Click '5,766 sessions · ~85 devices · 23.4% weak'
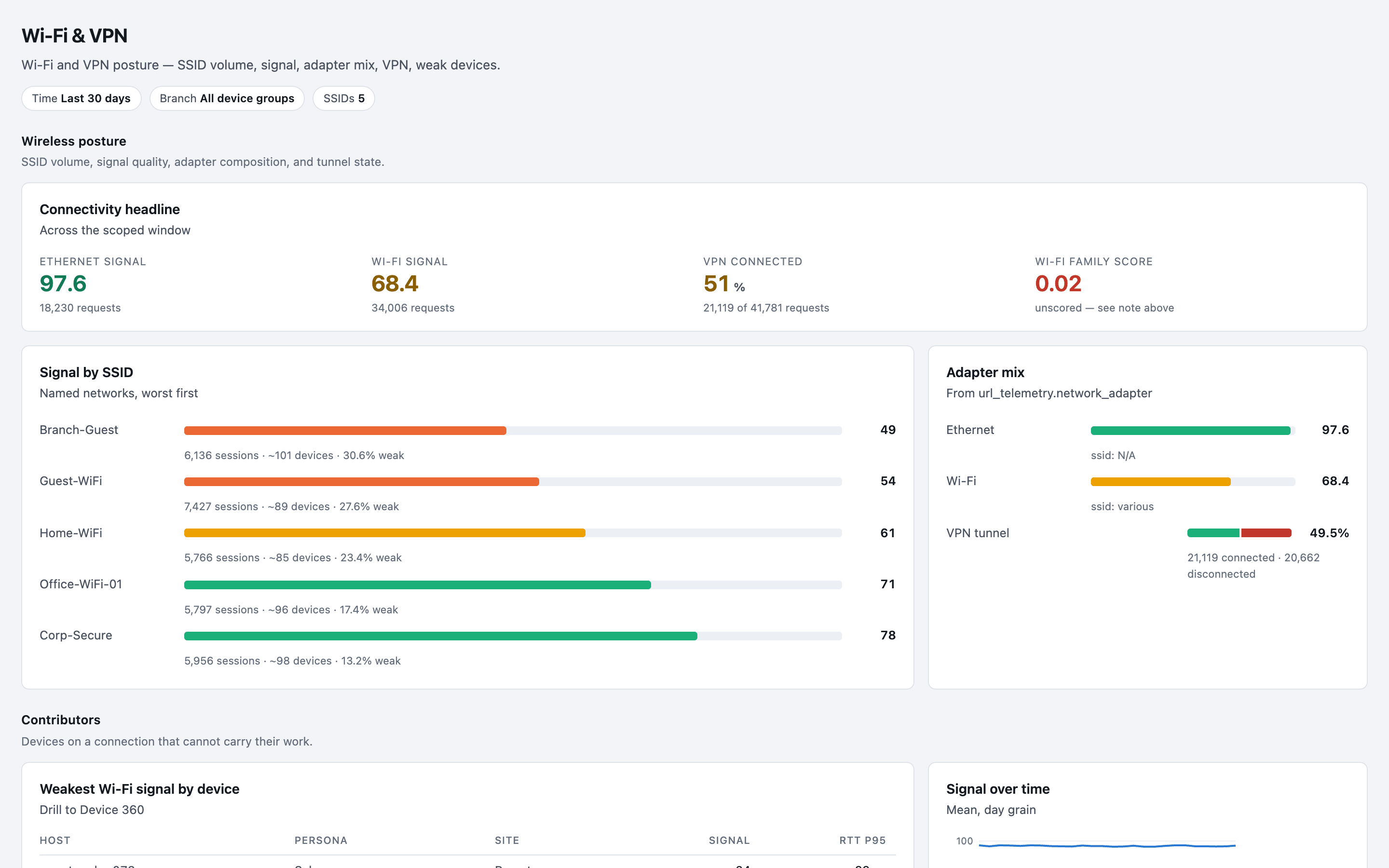The width and height of the screenshot is (1389, 868). [293, 557]
